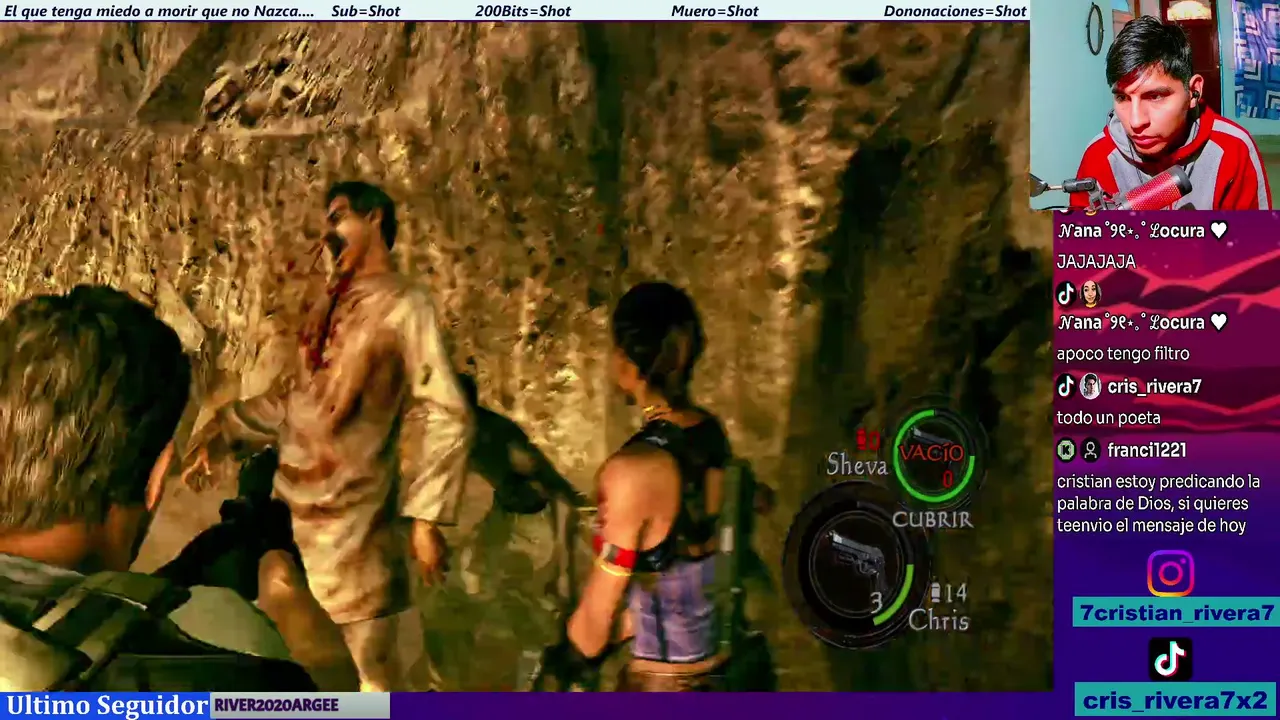Click the 'Sheva' partner name in HUD

tap(857, 465)
